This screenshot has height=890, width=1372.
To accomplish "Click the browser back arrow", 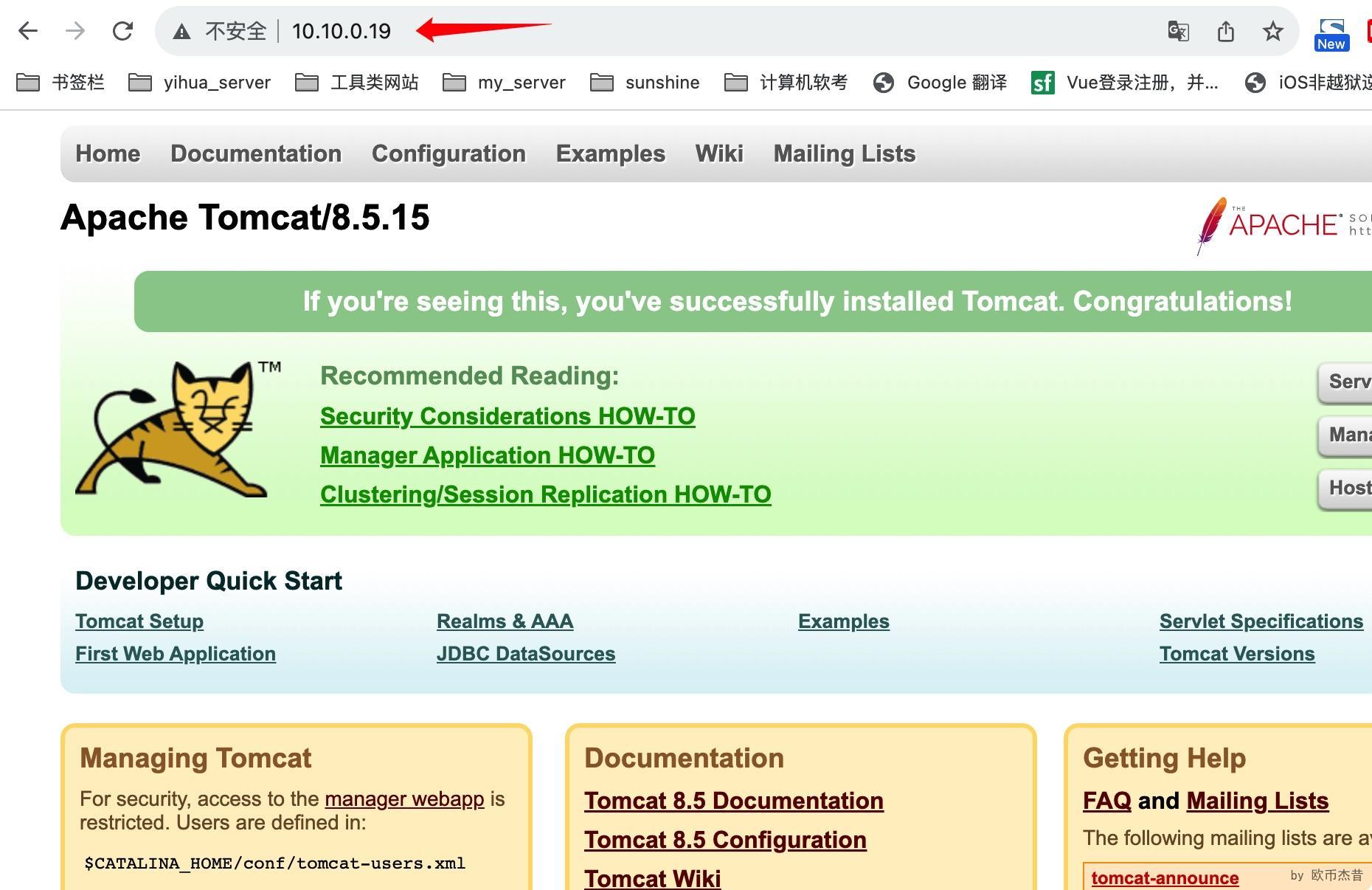I will tap(28, 31).
